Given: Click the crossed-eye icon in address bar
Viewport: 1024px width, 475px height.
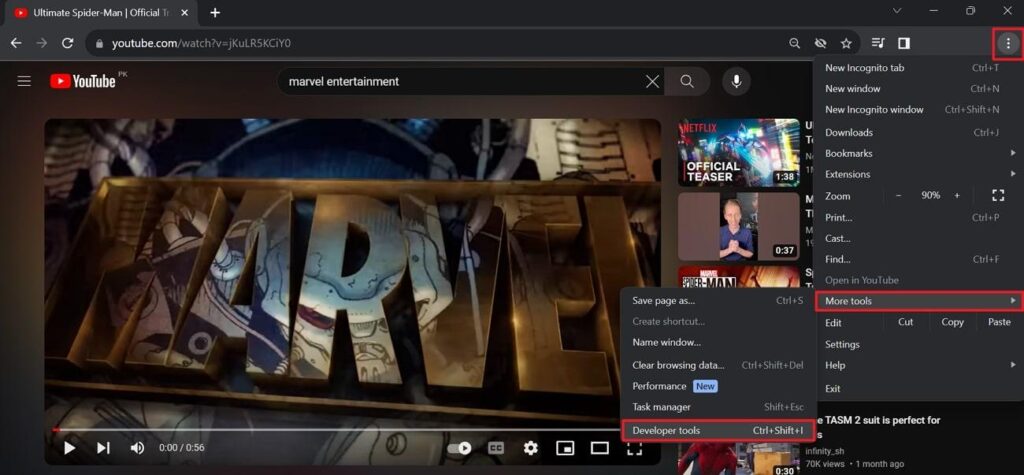Looking at the screenshot, I should pyautogui.click(x=820, y=43).
